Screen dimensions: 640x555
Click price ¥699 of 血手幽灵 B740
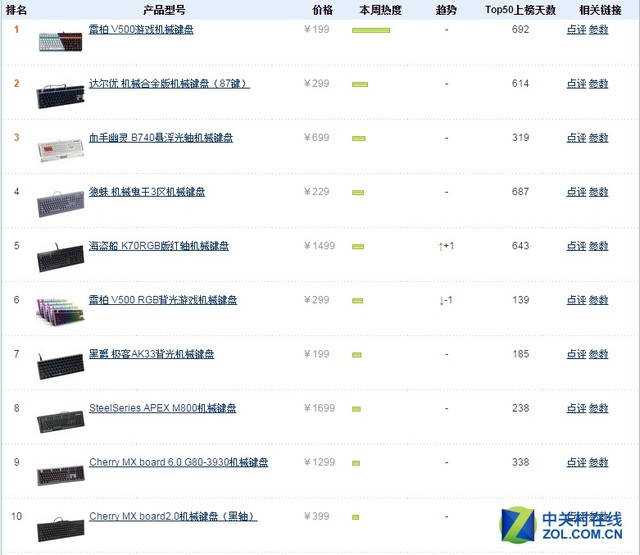coord(317,138)
